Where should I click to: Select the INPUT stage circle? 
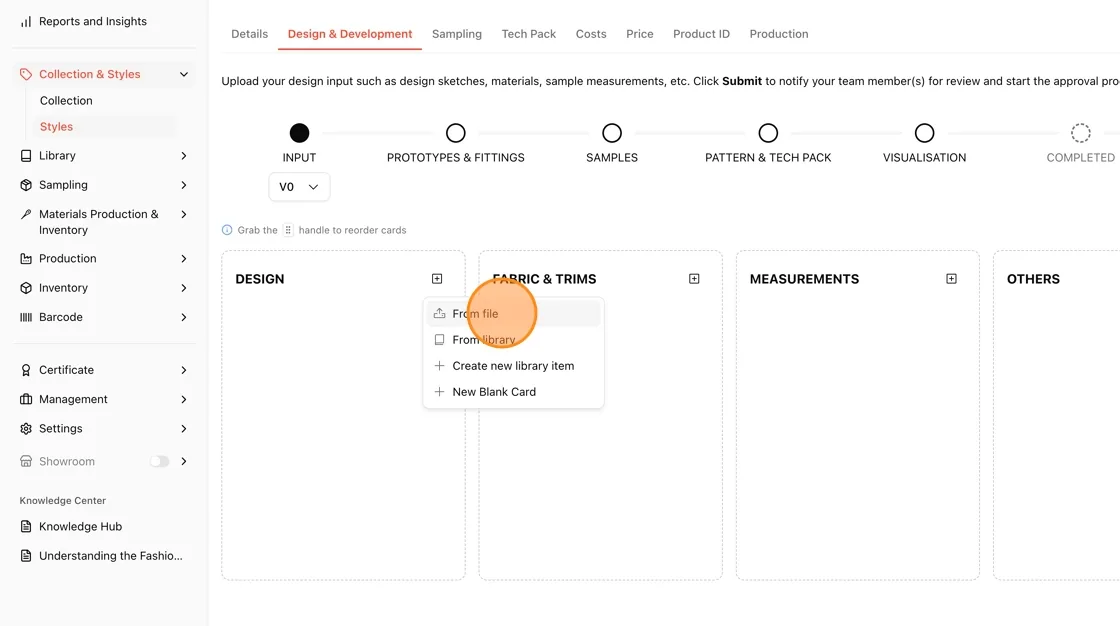coord(299,133)
